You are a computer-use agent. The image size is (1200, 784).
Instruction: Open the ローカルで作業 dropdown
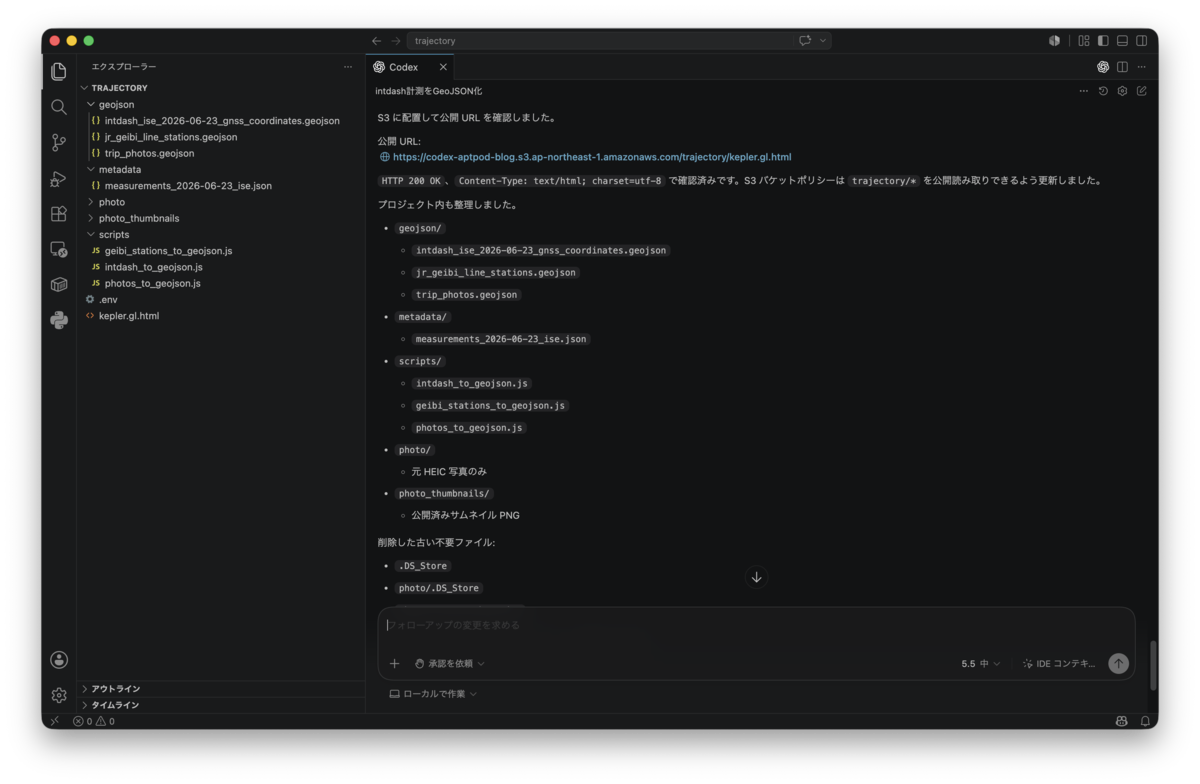(433, 693)
